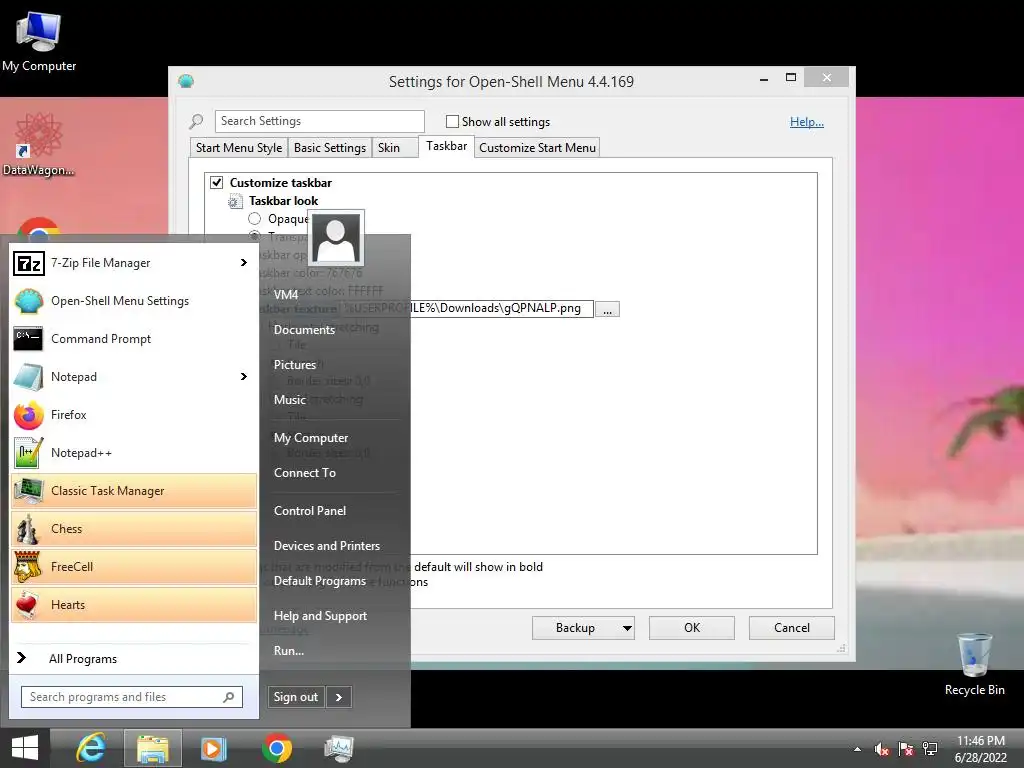The image size is (1024, 768).
Task: Open 7-Zip File Manager from start menu
Action: (x=133, y=263)
